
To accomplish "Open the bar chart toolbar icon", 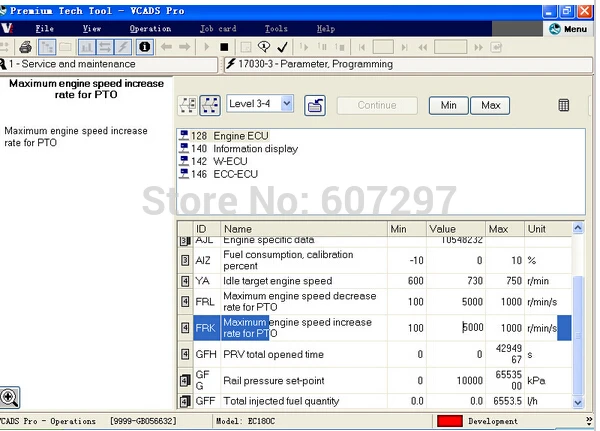I will (x=86, y=47).
